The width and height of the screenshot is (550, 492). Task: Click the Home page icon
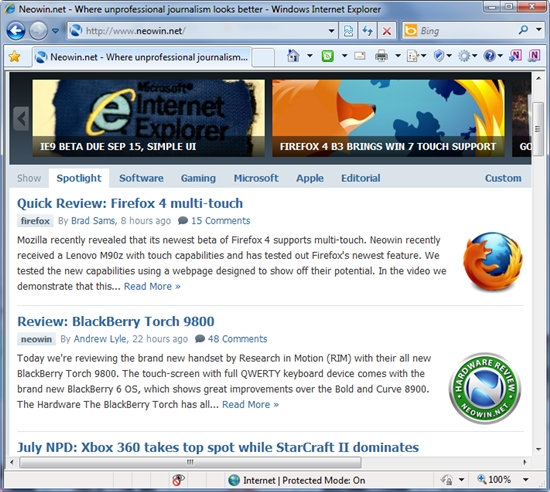293,56
